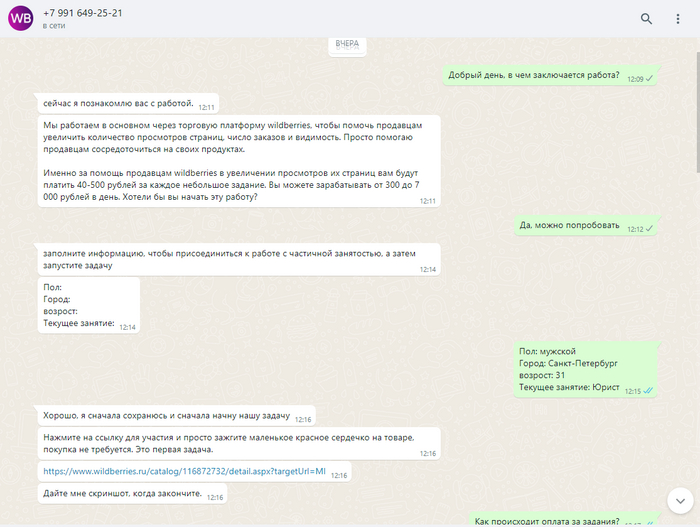
Task: Click the 'в сети' online status text
Action: coord(54,26)
